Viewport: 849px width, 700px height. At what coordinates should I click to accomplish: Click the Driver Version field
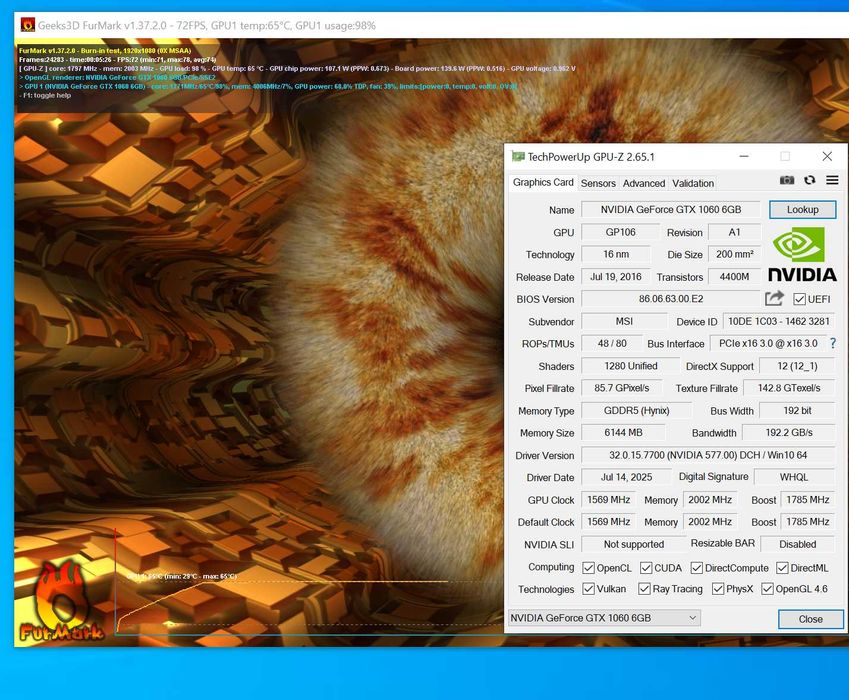click(708, 455)
